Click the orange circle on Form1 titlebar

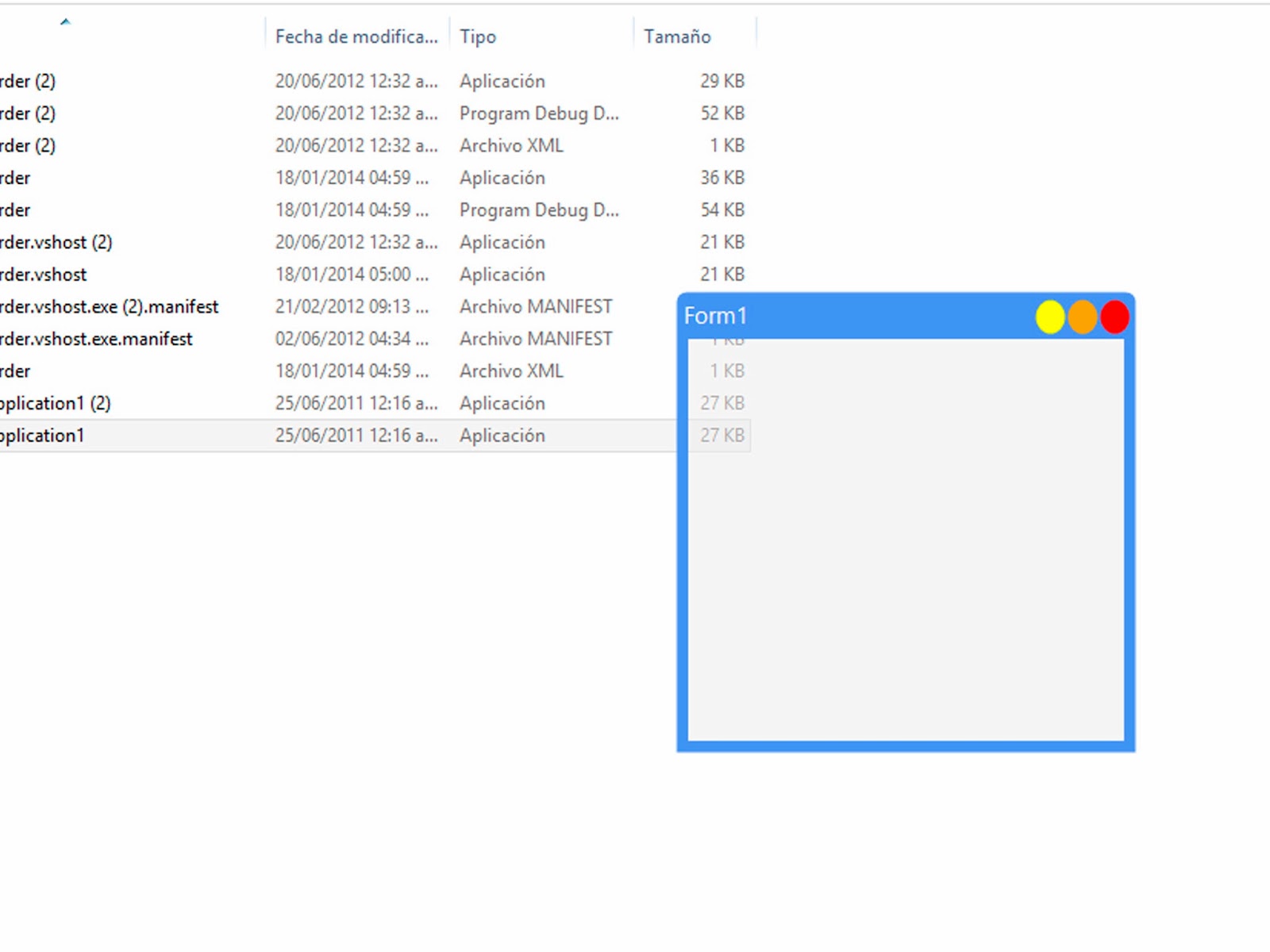[1082, 316]
